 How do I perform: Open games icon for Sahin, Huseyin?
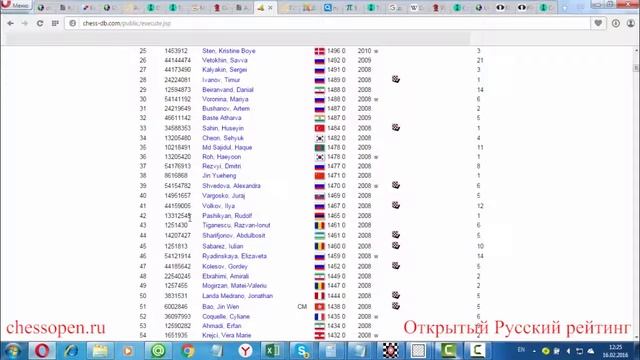coord(396,127)
